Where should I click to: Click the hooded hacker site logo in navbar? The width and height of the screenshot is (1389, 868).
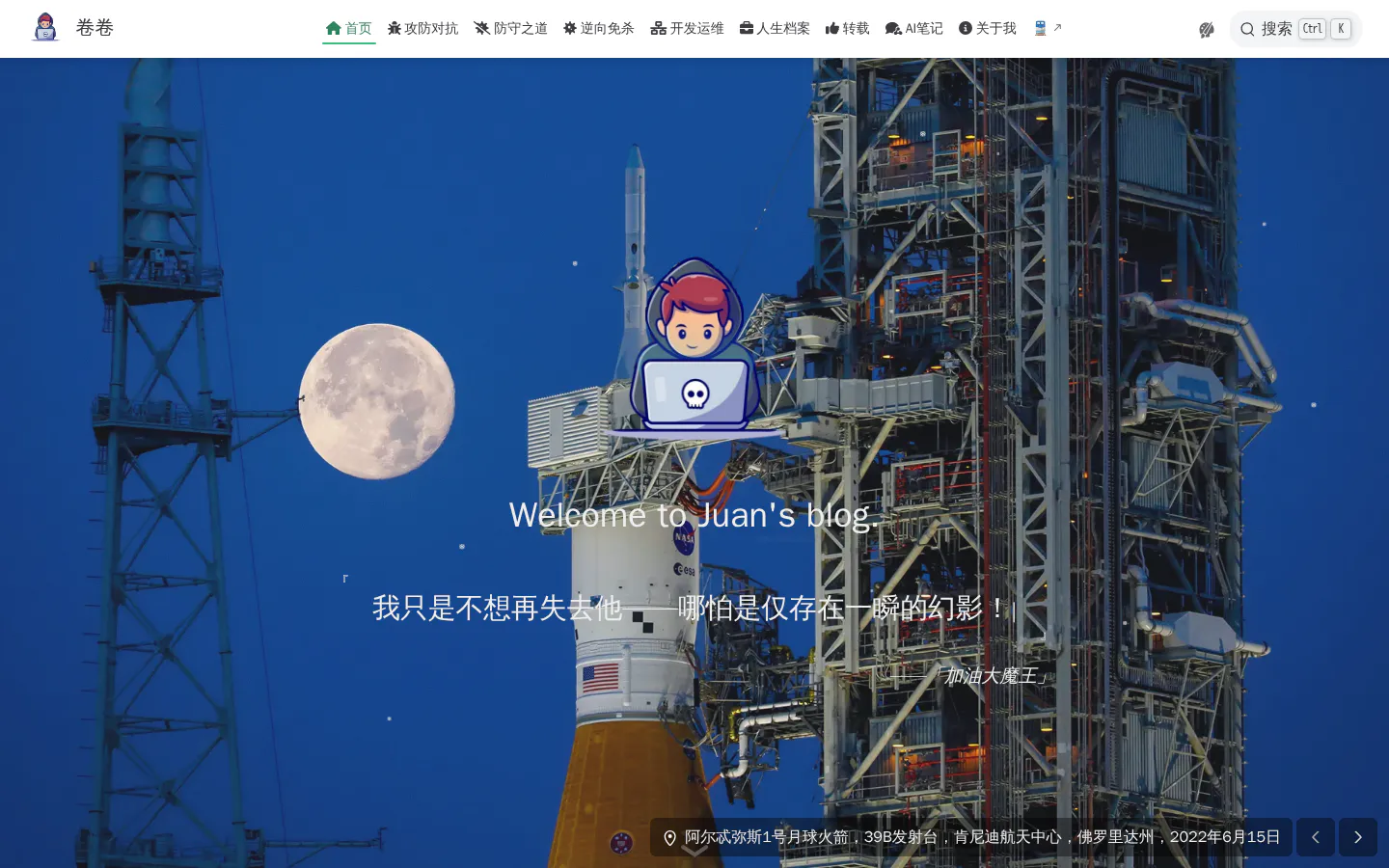click(x=45, y=28)
